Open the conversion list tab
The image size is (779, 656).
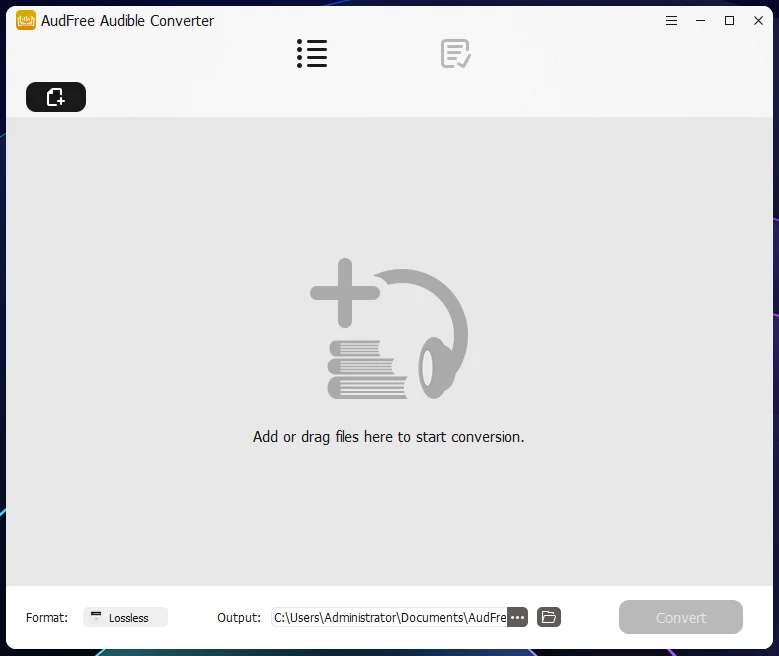[312, 54]
